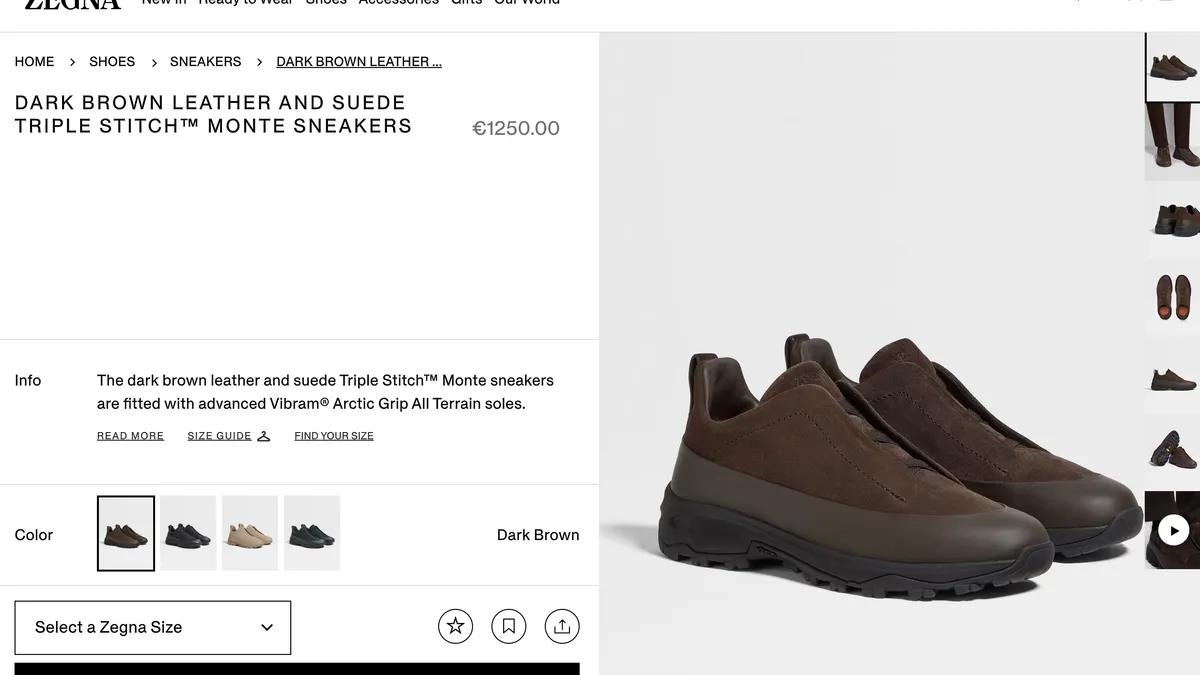Open the FIND YOUR SIZE link

[334, 436]
